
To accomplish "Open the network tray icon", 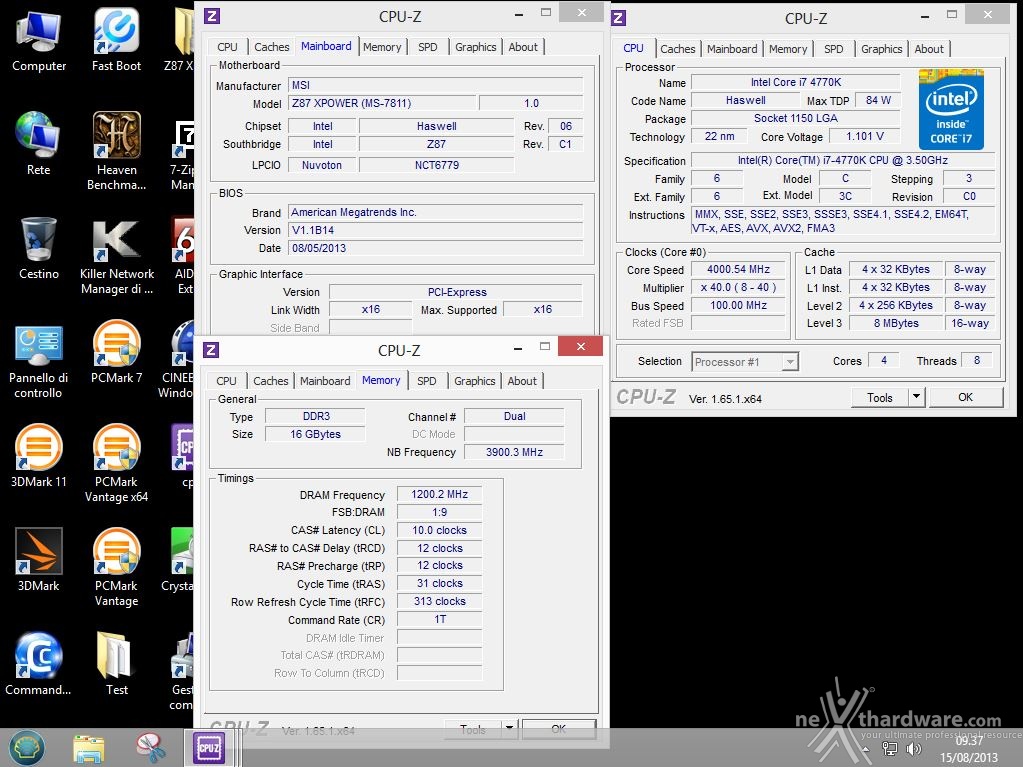I will coord(889,749).
